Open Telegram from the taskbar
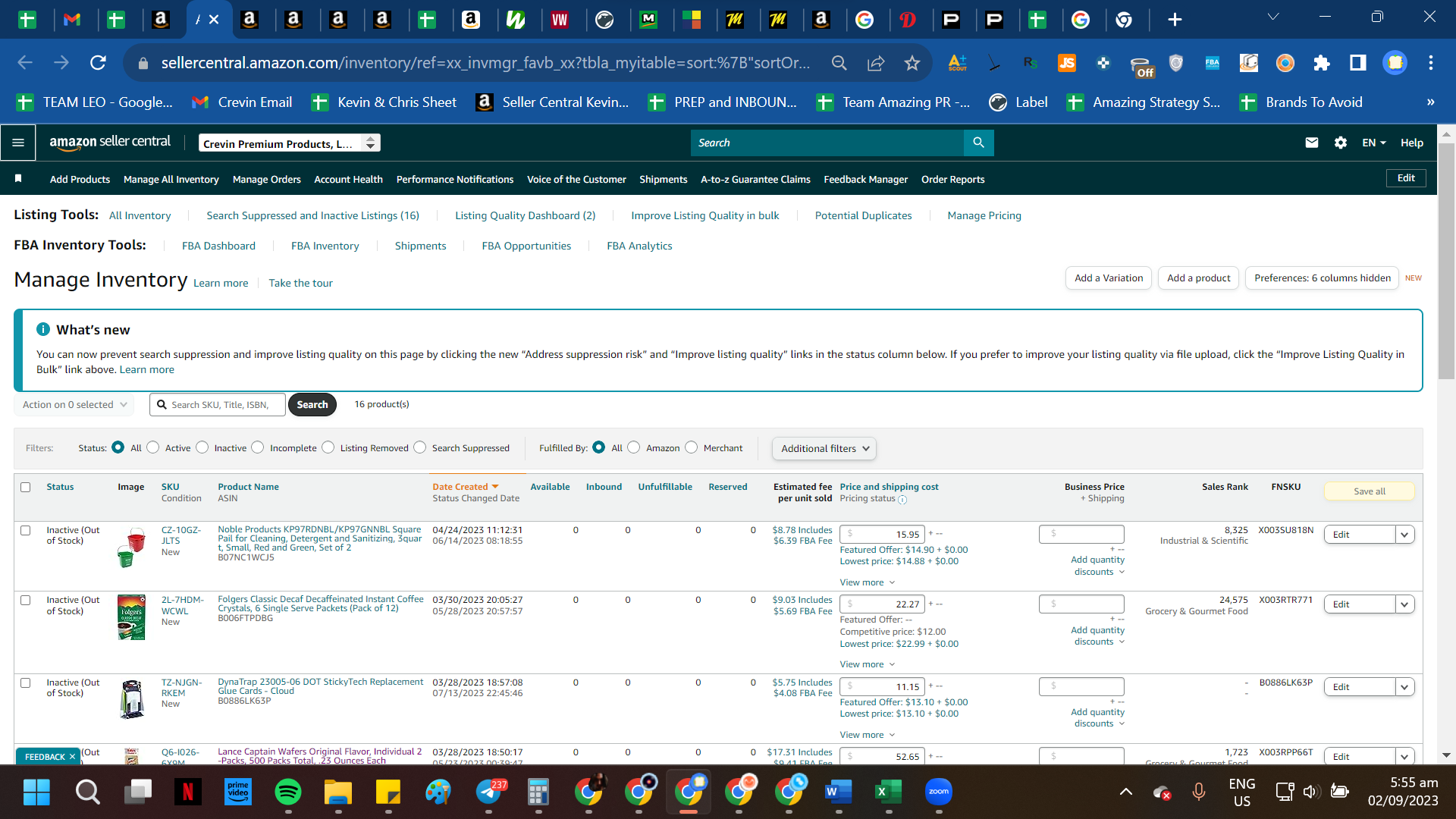The height and width of the screenshot is (819, 1456). (x=489, y=792)
